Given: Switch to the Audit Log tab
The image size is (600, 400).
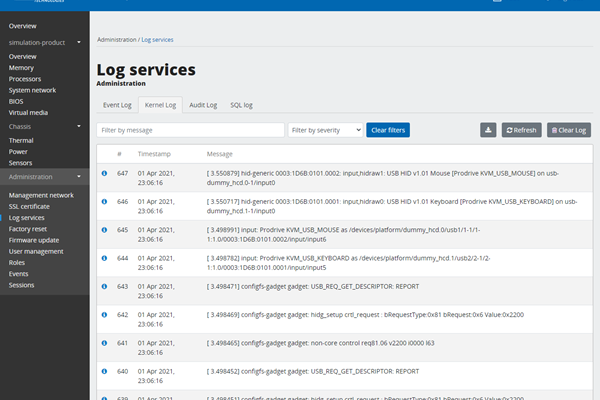Looking at the screenshot, I should point(203,105).
